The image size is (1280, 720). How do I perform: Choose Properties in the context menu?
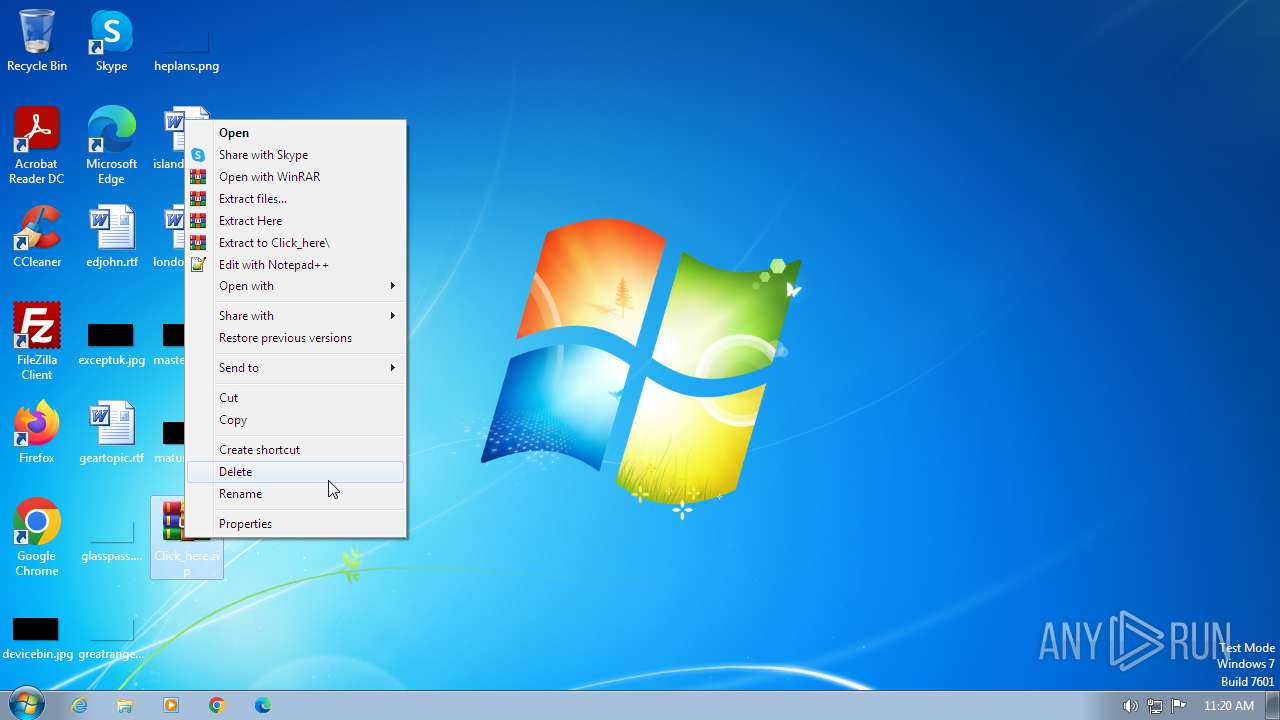(x=296, y=524)
